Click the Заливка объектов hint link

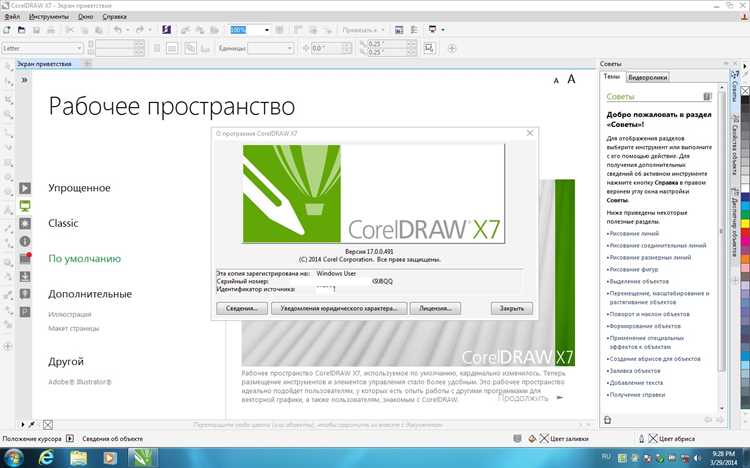pyautogui.click(x=635, y=371)
